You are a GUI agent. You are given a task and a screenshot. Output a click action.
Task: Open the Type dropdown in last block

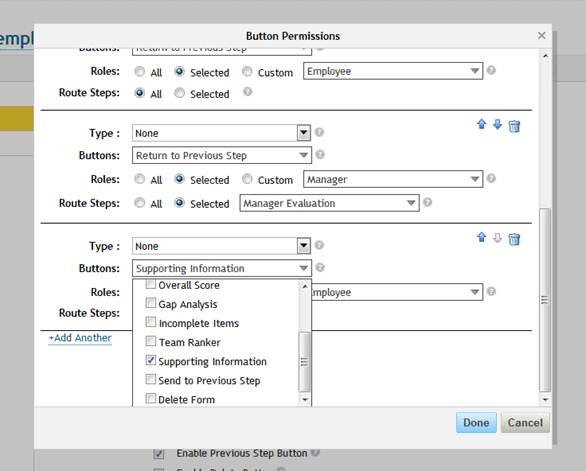221,246
